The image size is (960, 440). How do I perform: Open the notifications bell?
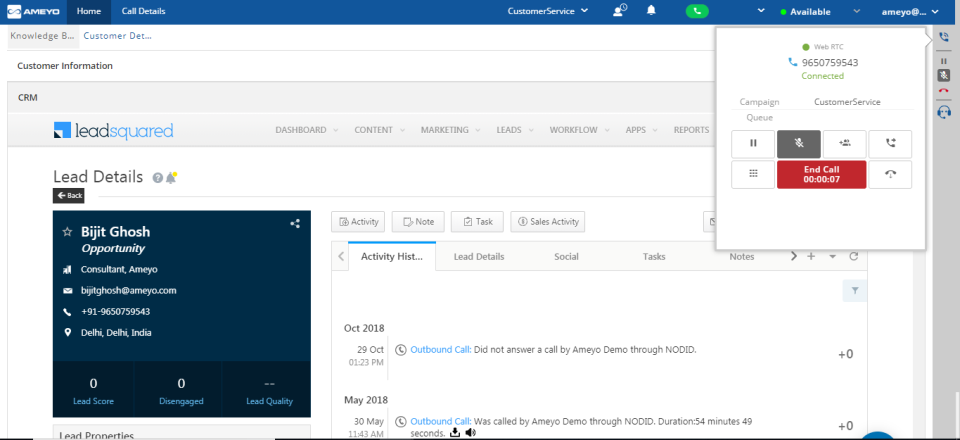(651, 10)
